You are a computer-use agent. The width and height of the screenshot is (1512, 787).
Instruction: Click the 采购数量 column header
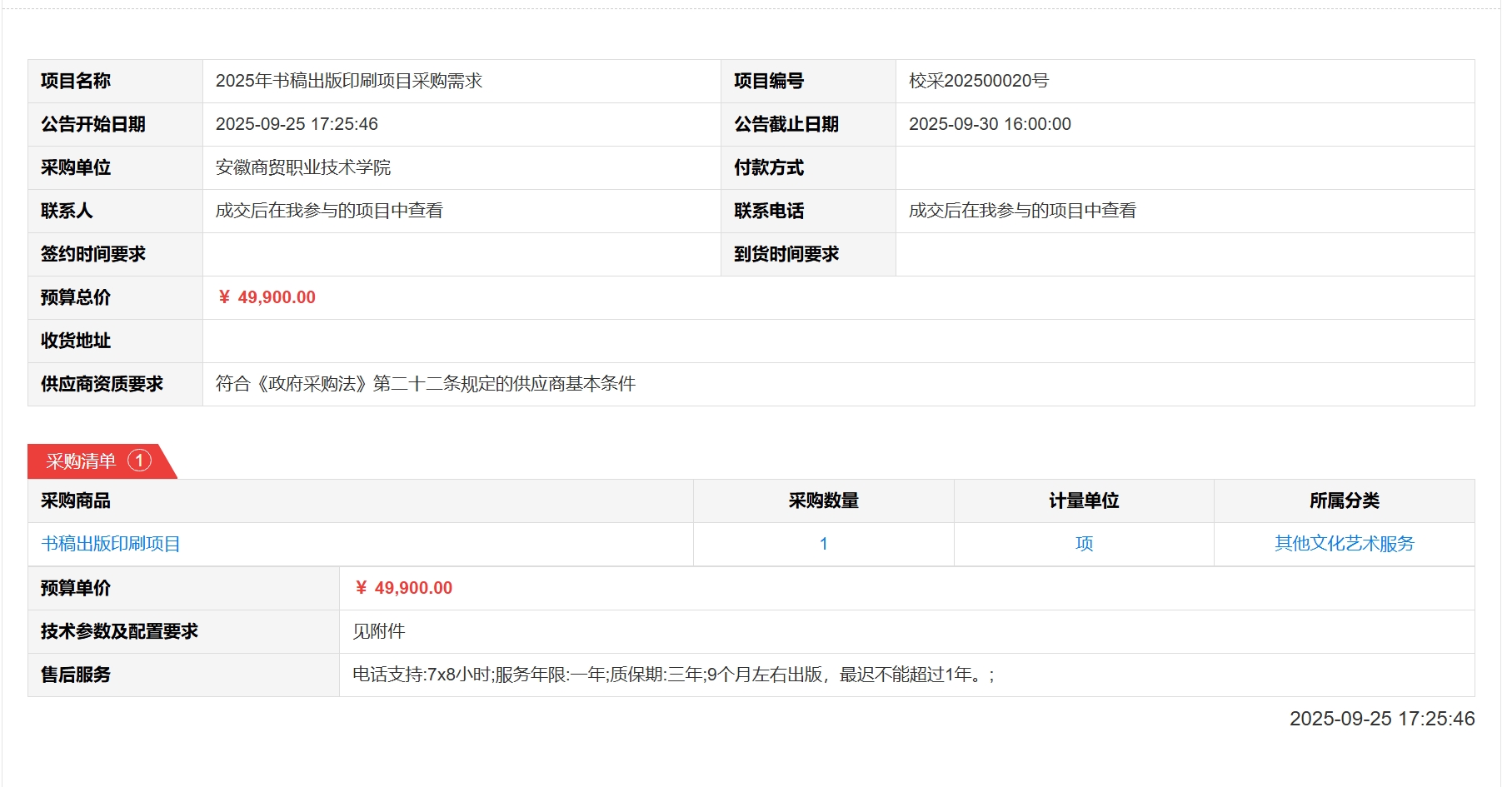click(x=823, y=501)
